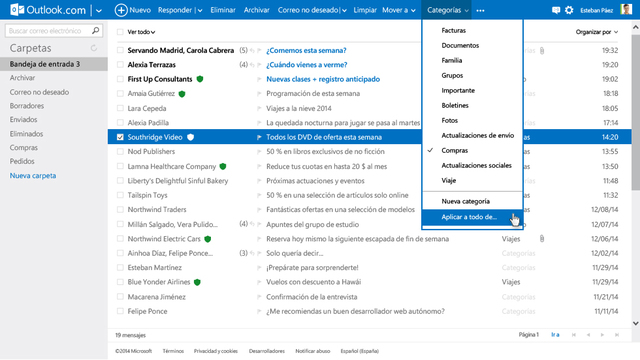
Task: Go to the next page arrow
Action: [x=602, y=335]
